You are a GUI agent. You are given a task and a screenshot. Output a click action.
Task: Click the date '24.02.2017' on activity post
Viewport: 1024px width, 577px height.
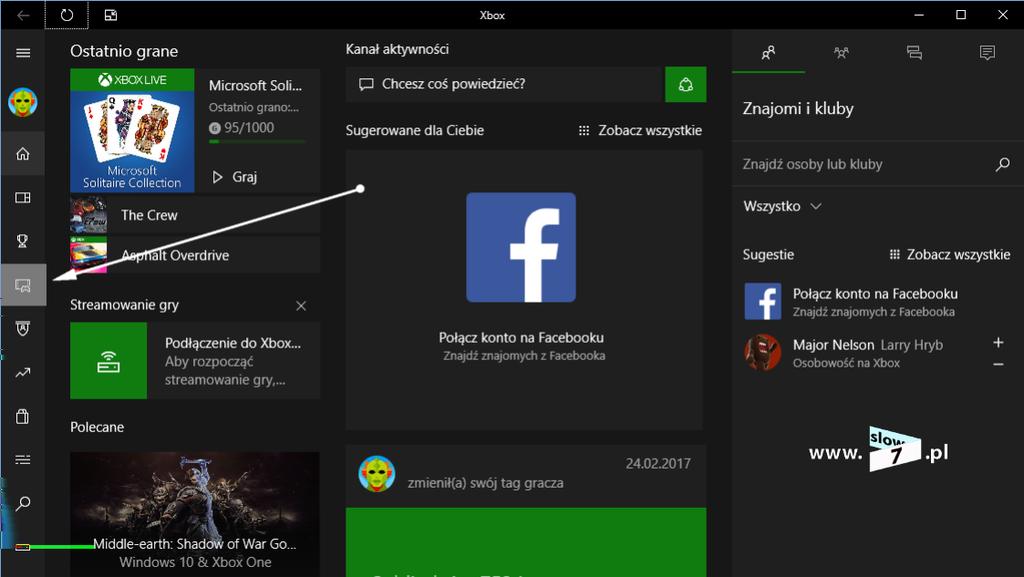(x=658, y=463)
